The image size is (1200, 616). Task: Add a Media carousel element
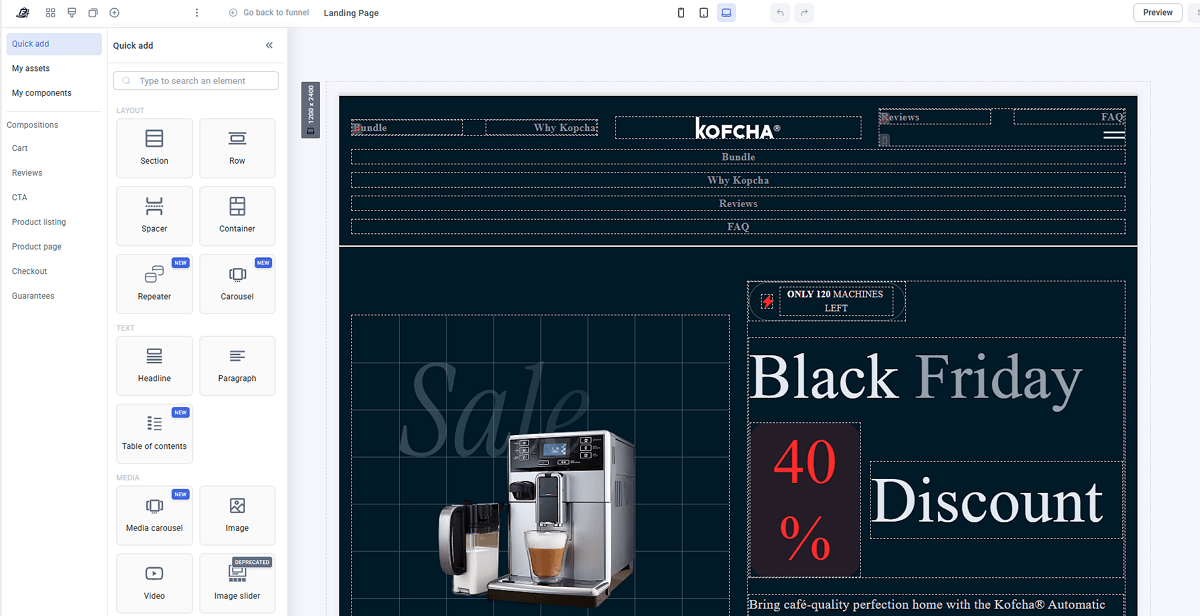point(154,516)
